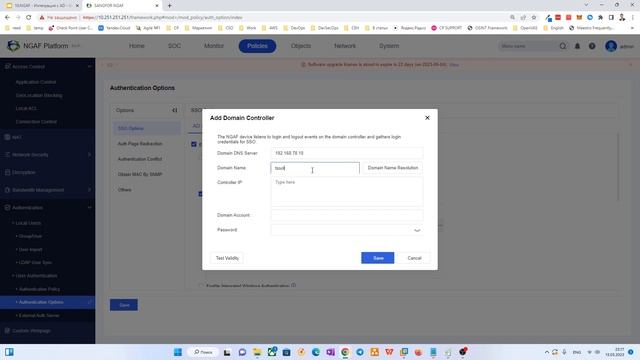Cancel the Add Domain Controller dialog
Image resolution: width=640 pixels, height=360 pixels.
click(414, 258)
